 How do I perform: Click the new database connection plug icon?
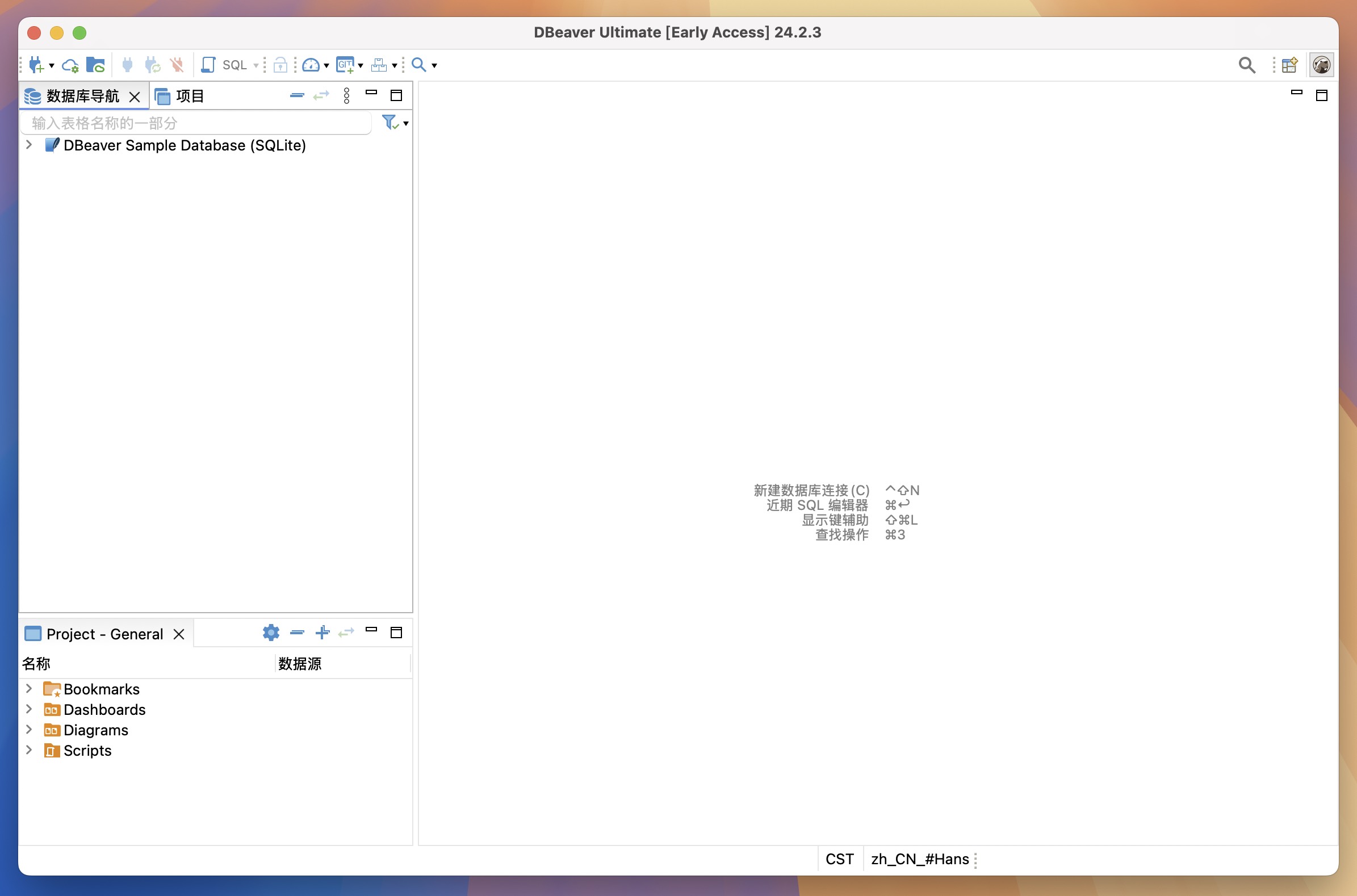[36, 65]
